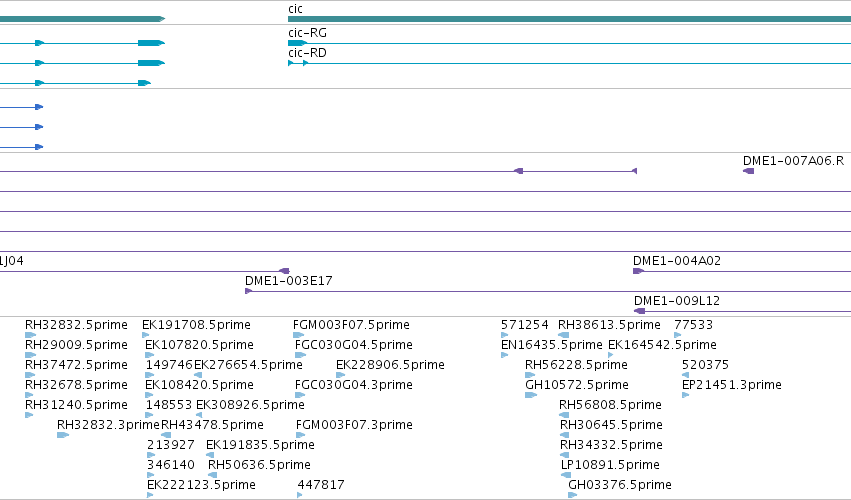Select the RH32832.3prime EST label
The width and height of the screenshot is (851, 500).
tap(108, 425)
